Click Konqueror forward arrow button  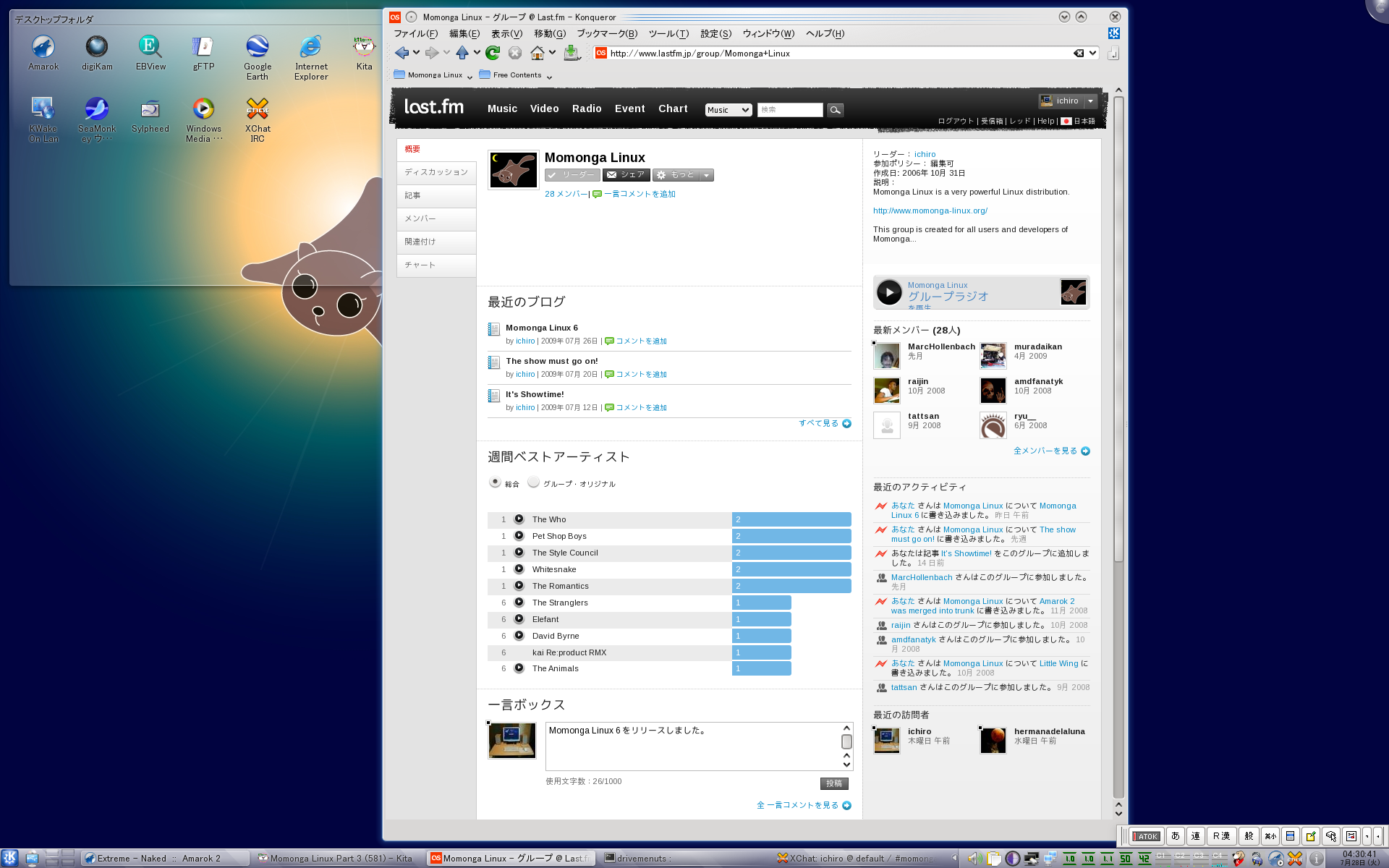pyautogui.click(x=432, y=52)
